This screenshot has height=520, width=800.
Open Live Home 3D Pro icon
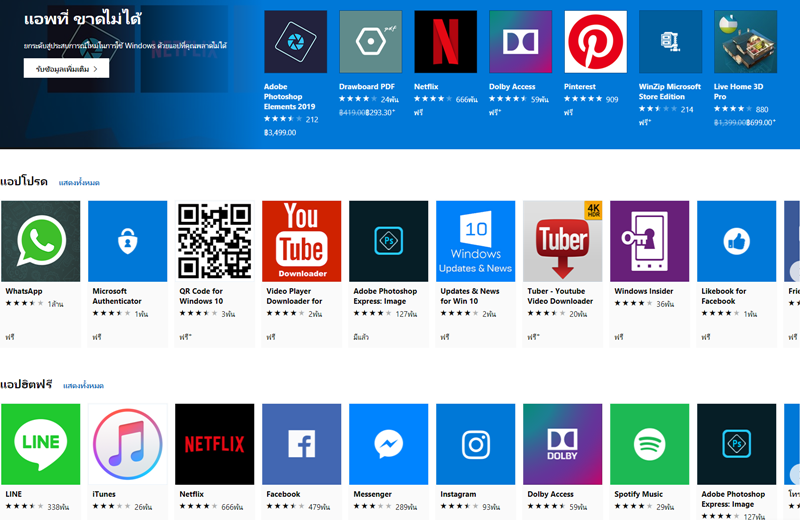tap(745, 42)
